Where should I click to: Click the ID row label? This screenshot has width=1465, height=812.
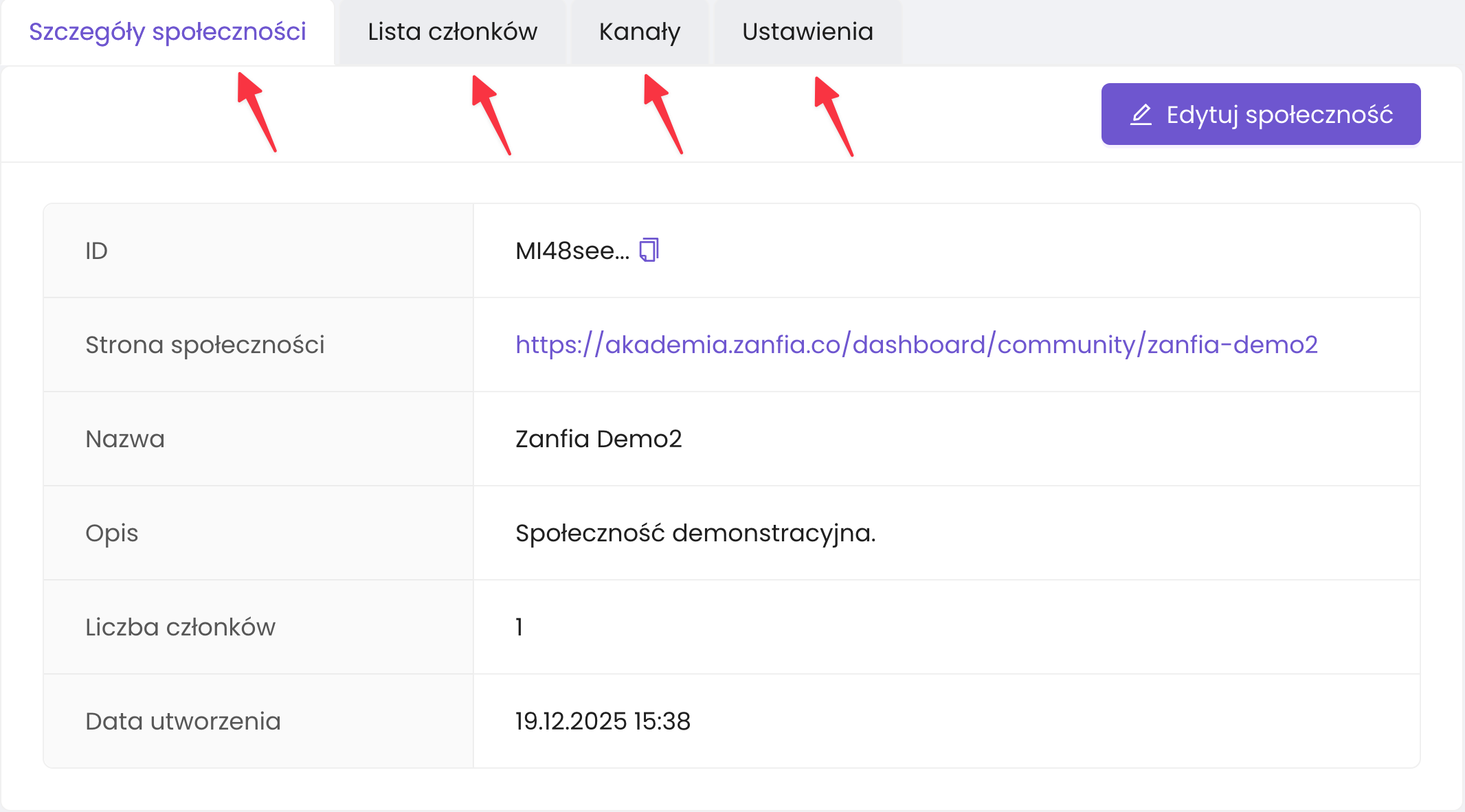[96, 251]
